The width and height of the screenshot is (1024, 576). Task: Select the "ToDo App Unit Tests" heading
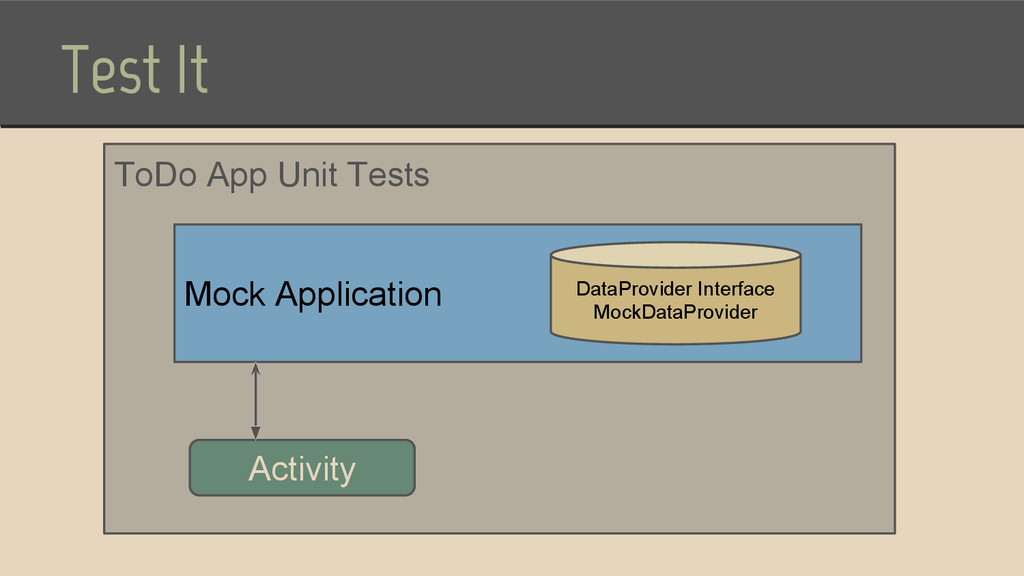pos(272,175)
